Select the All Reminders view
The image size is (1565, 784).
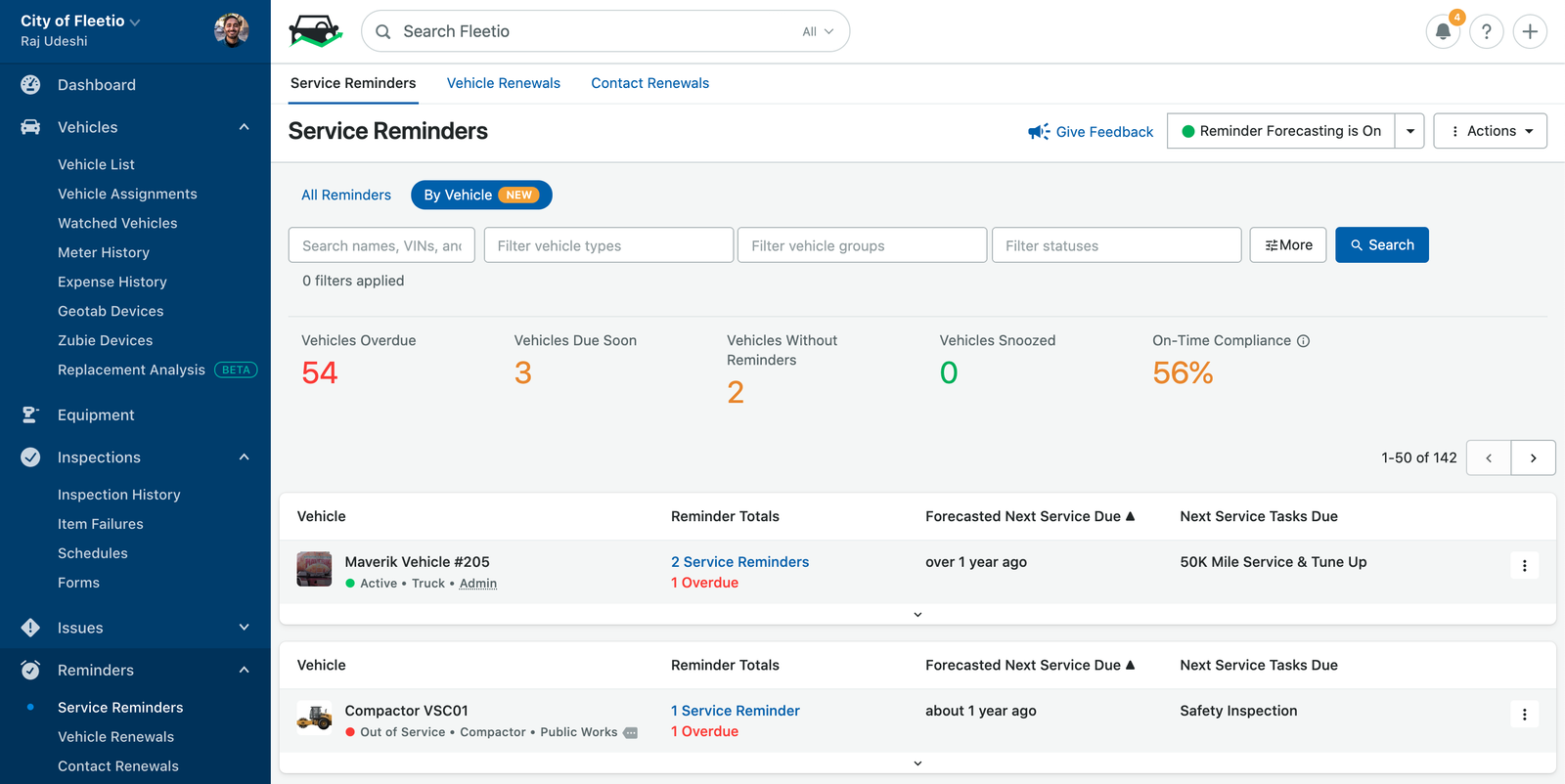[x=346, y=196]
